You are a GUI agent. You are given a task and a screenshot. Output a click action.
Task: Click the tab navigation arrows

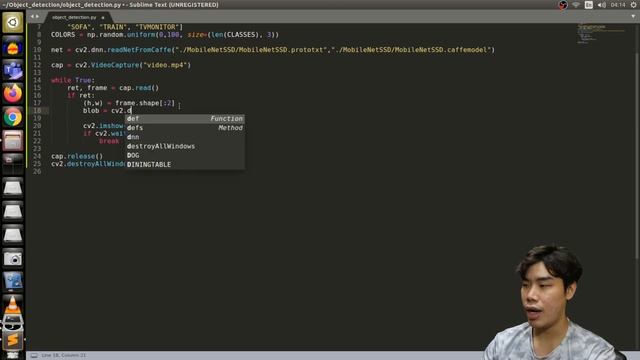(x=35, y=17)
